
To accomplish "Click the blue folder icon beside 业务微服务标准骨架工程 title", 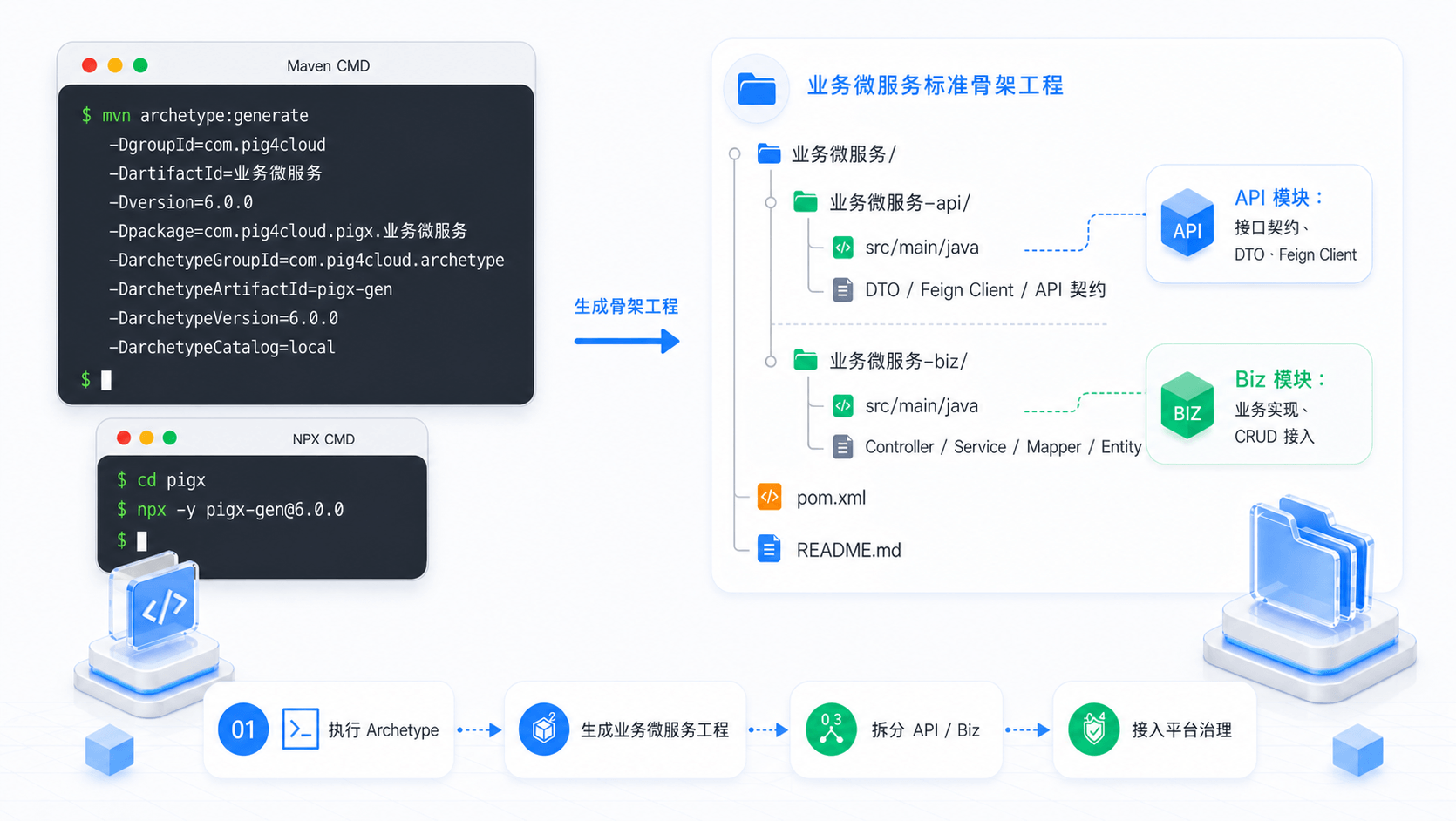I will (757, 88).
